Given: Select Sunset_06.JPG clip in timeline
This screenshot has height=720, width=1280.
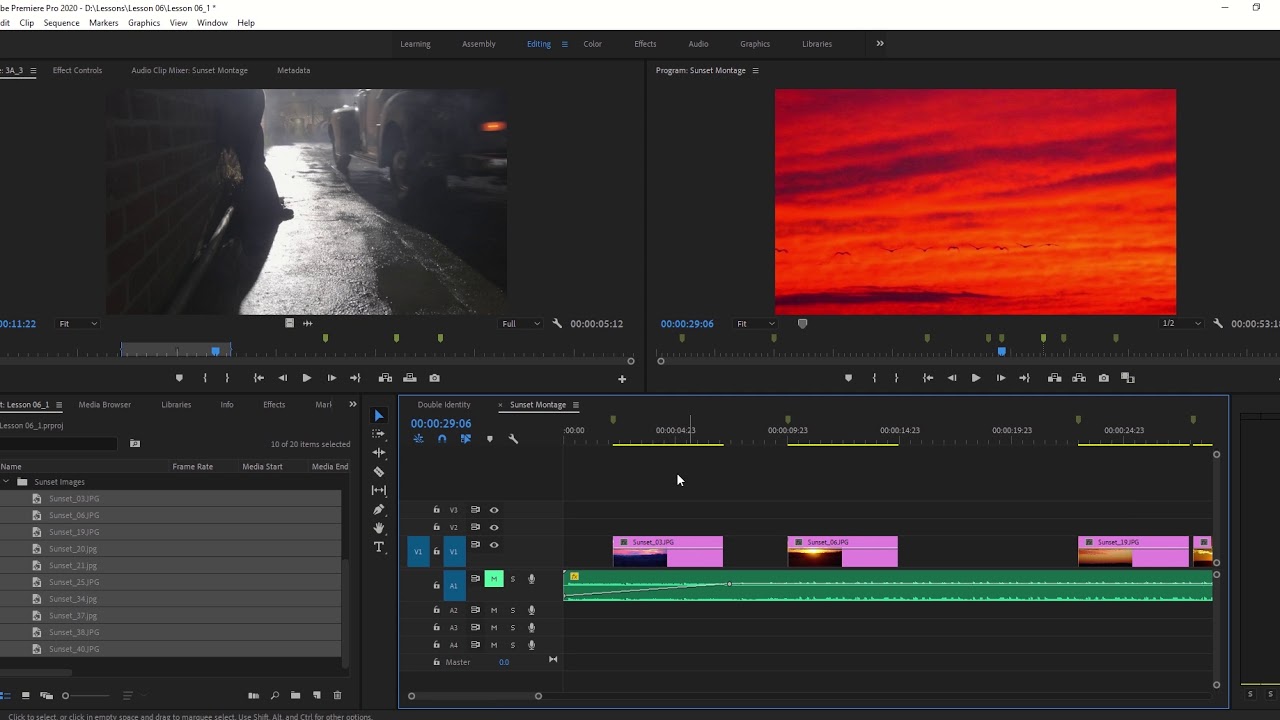Looking at the screenshot, I should pyautogui.click(x=842, y=552).
